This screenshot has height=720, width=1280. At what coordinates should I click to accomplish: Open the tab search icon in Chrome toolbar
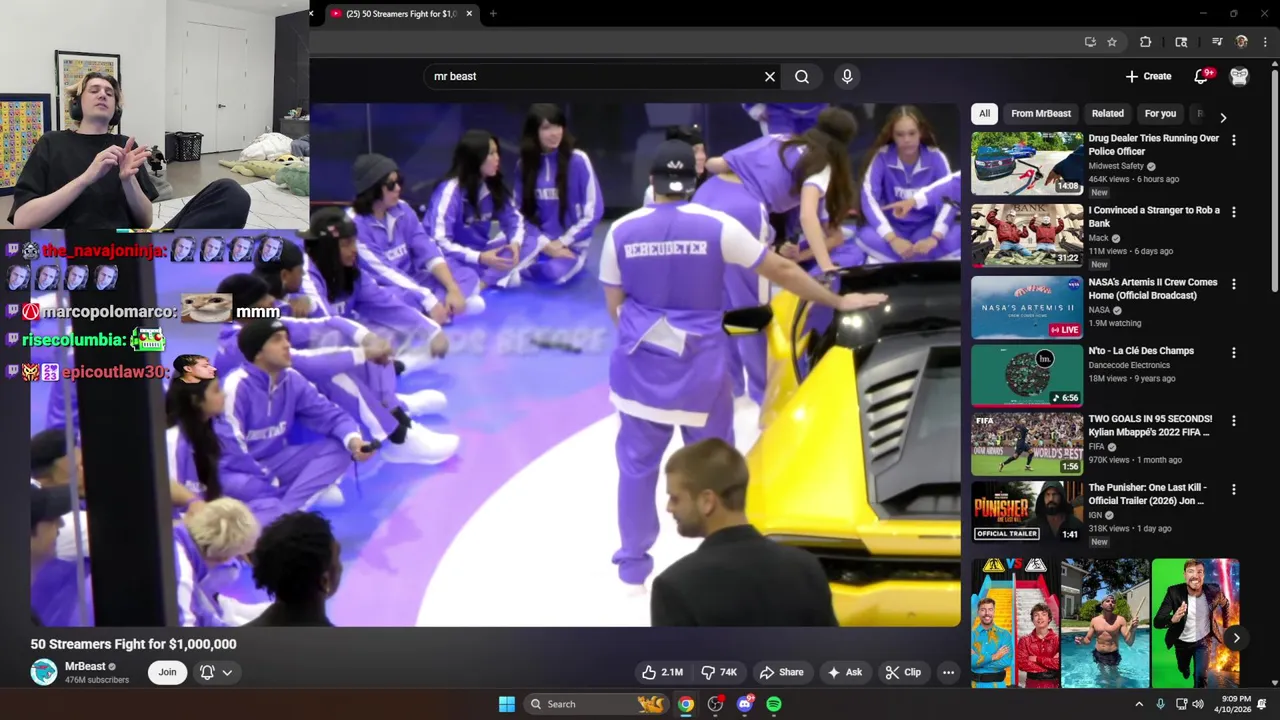pyautogui.click(x=1181, y=42)
